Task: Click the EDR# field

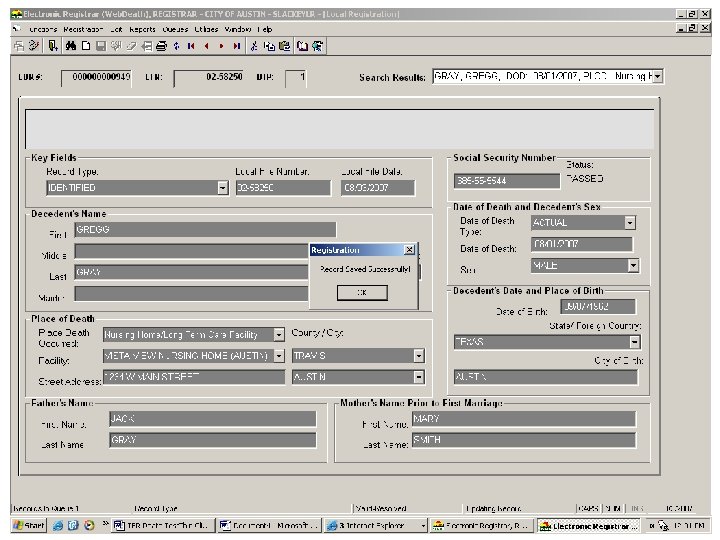Action: click(x=96, y=77)
